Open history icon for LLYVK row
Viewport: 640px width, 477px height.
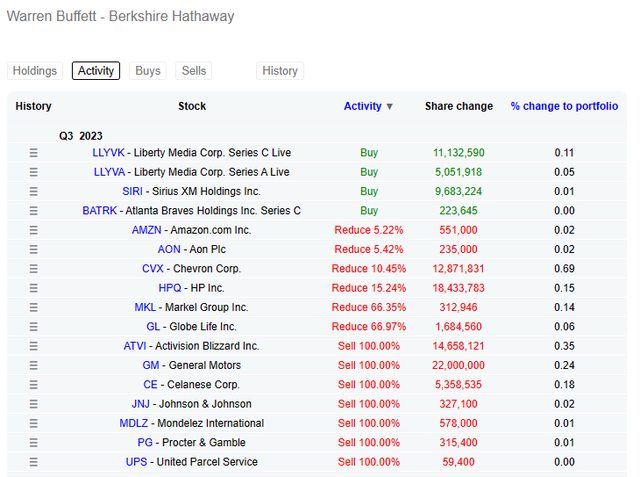pos(33,153)
